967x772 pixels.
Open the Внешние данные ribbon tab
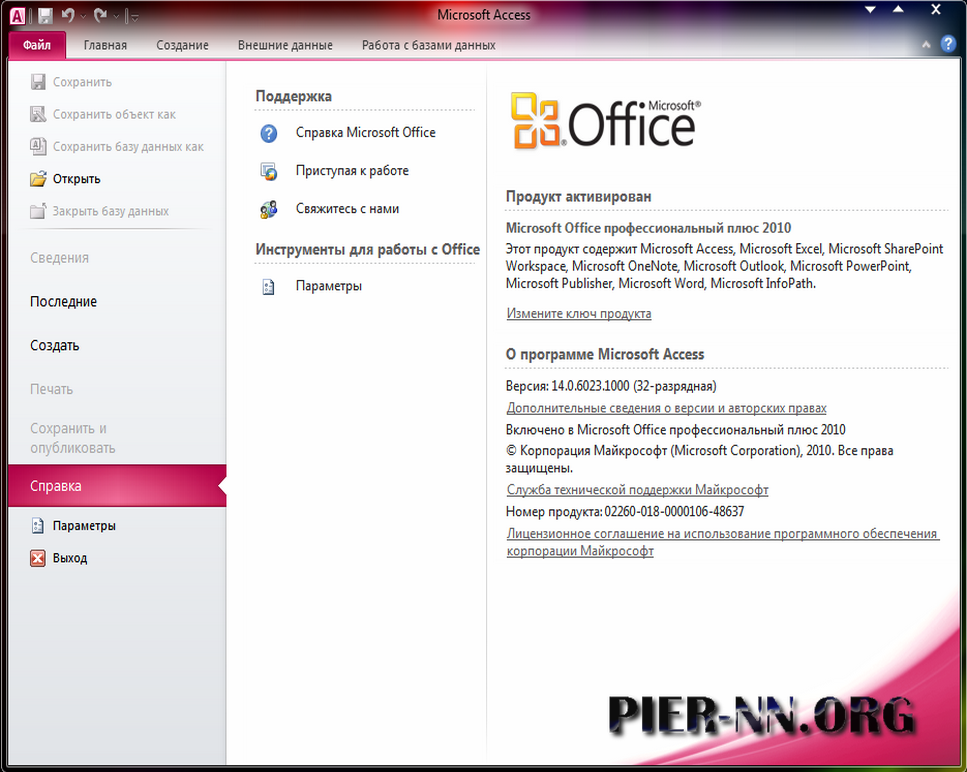[285, 45]
